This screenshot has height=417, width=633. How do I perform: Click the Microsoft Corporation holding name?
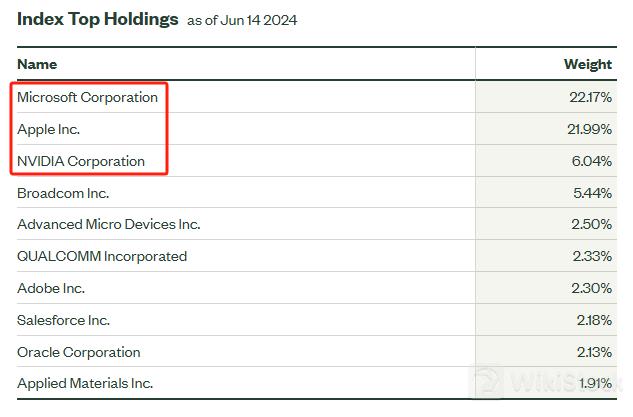[x=88, y=98]
